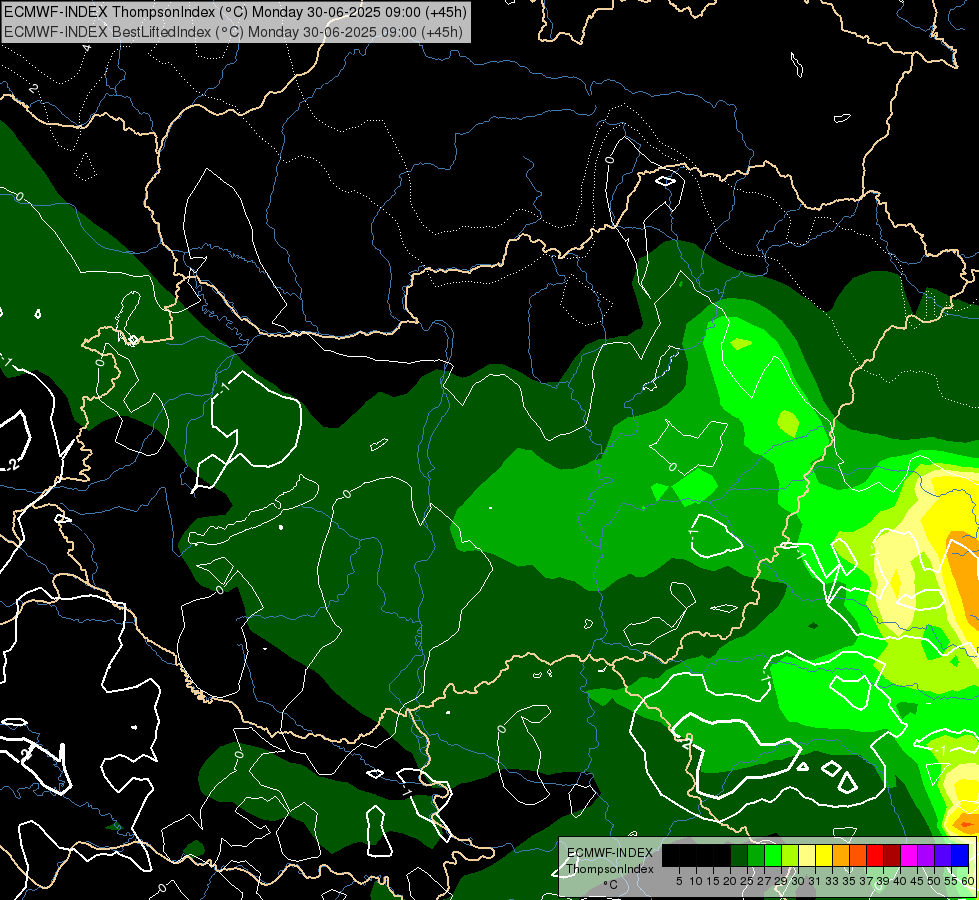Click the legend scale label 20

[x=730, y=881]
